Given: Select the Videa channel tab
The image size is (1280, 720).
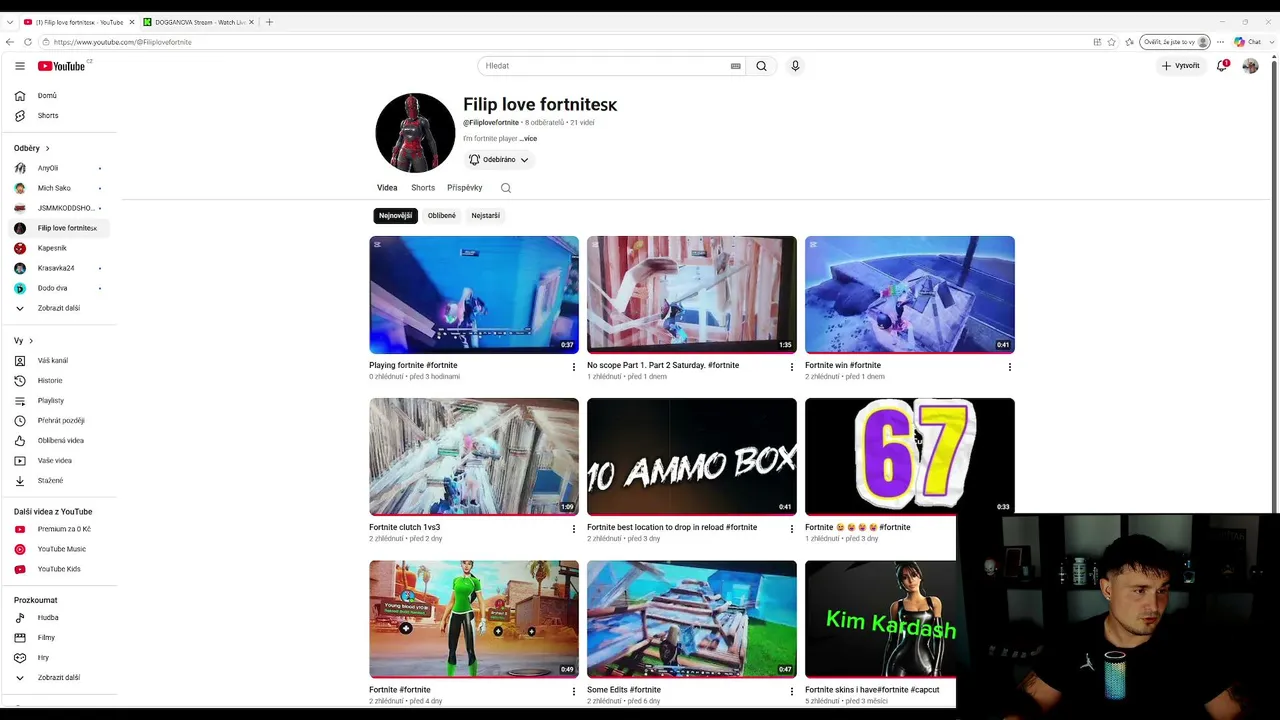Looking at the screenshot, I should (x=387, y=188).
